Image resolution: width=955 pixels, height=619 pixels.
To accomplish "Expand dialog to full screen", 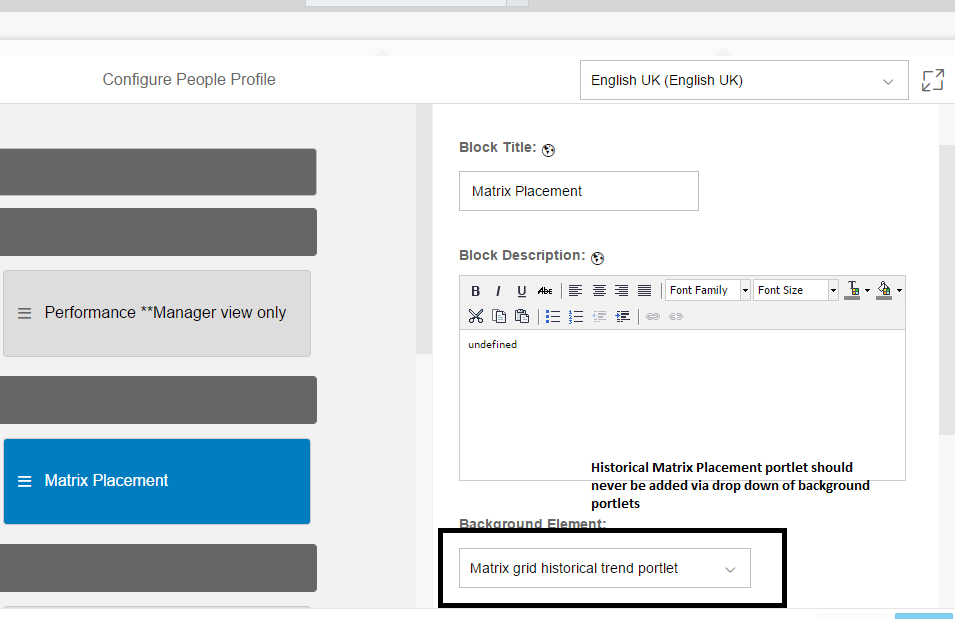I will (932, 80).
